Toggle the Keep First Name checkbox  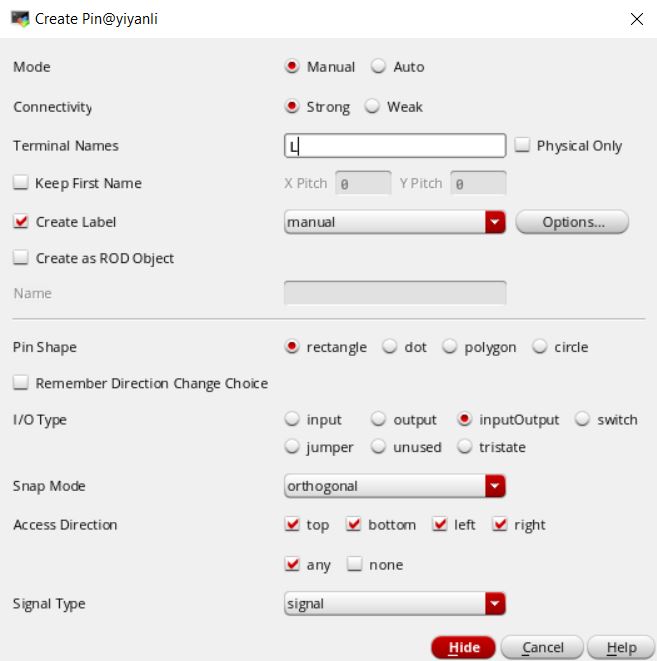(x=21, y=183)
